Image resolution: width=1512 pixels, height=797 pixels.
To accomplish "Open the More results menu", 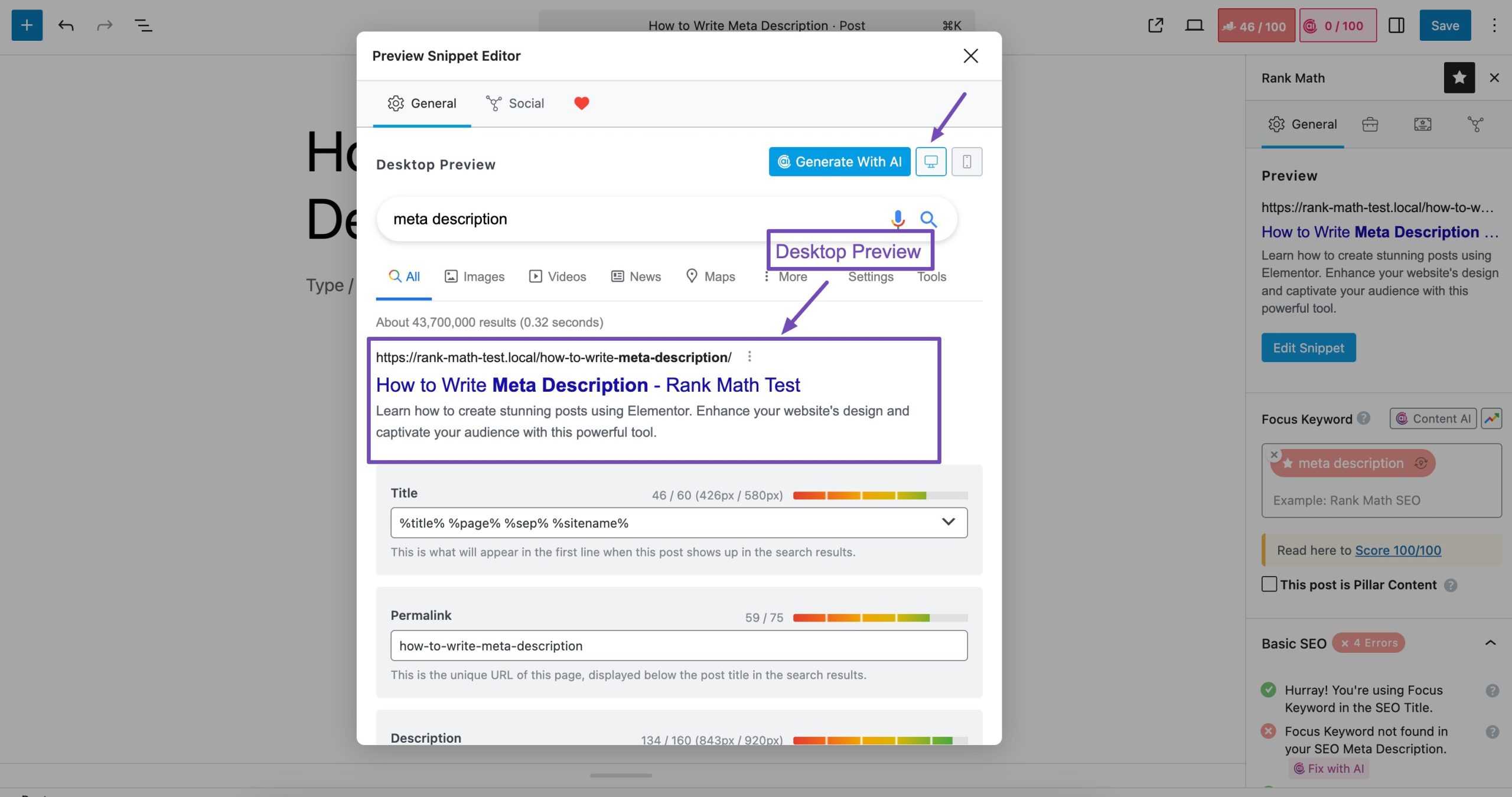I will [785, 276].
